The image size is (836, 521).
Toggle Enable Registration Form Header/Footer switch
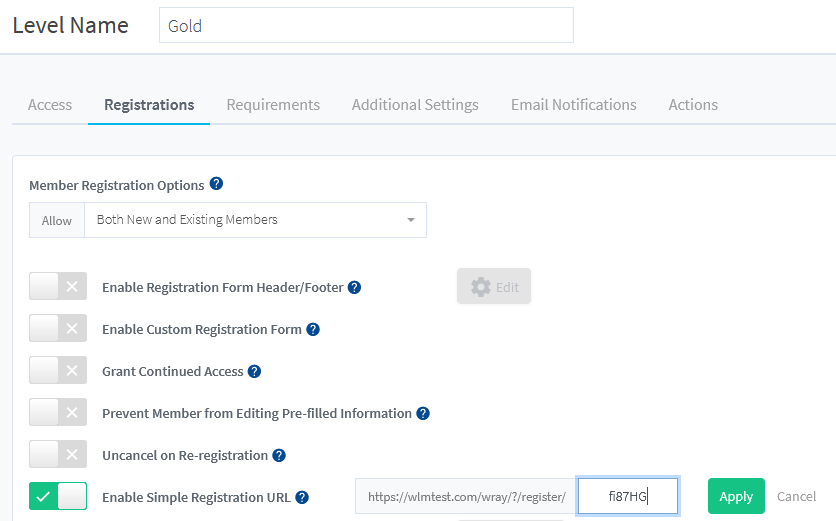point(58,286)
